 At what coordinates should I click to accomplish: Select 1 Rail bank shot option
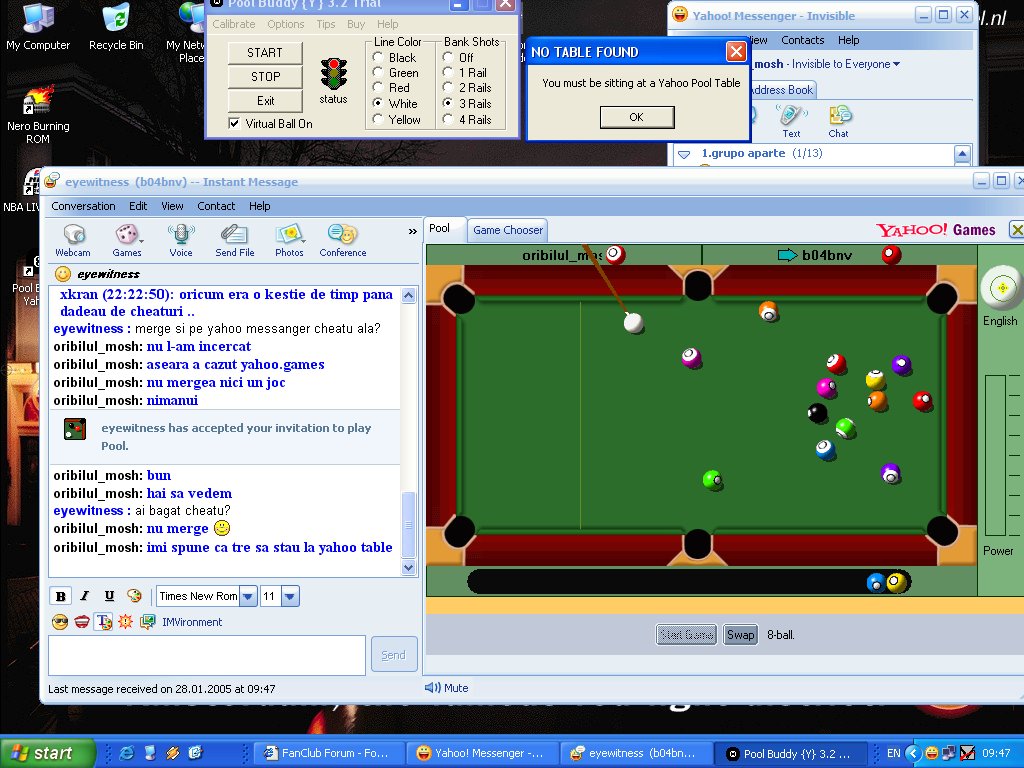[447, 72]
